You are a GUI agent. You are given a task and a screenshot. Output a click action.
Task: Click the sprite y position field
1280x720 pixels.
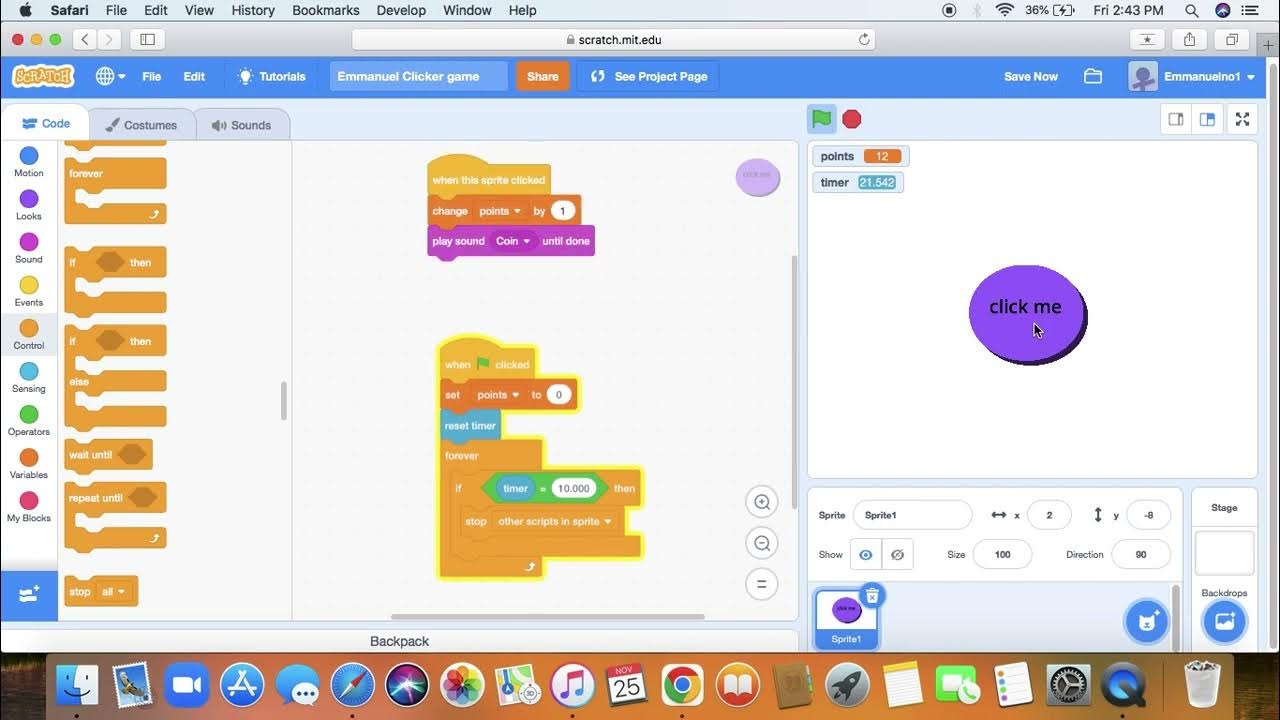point(1148,515)
